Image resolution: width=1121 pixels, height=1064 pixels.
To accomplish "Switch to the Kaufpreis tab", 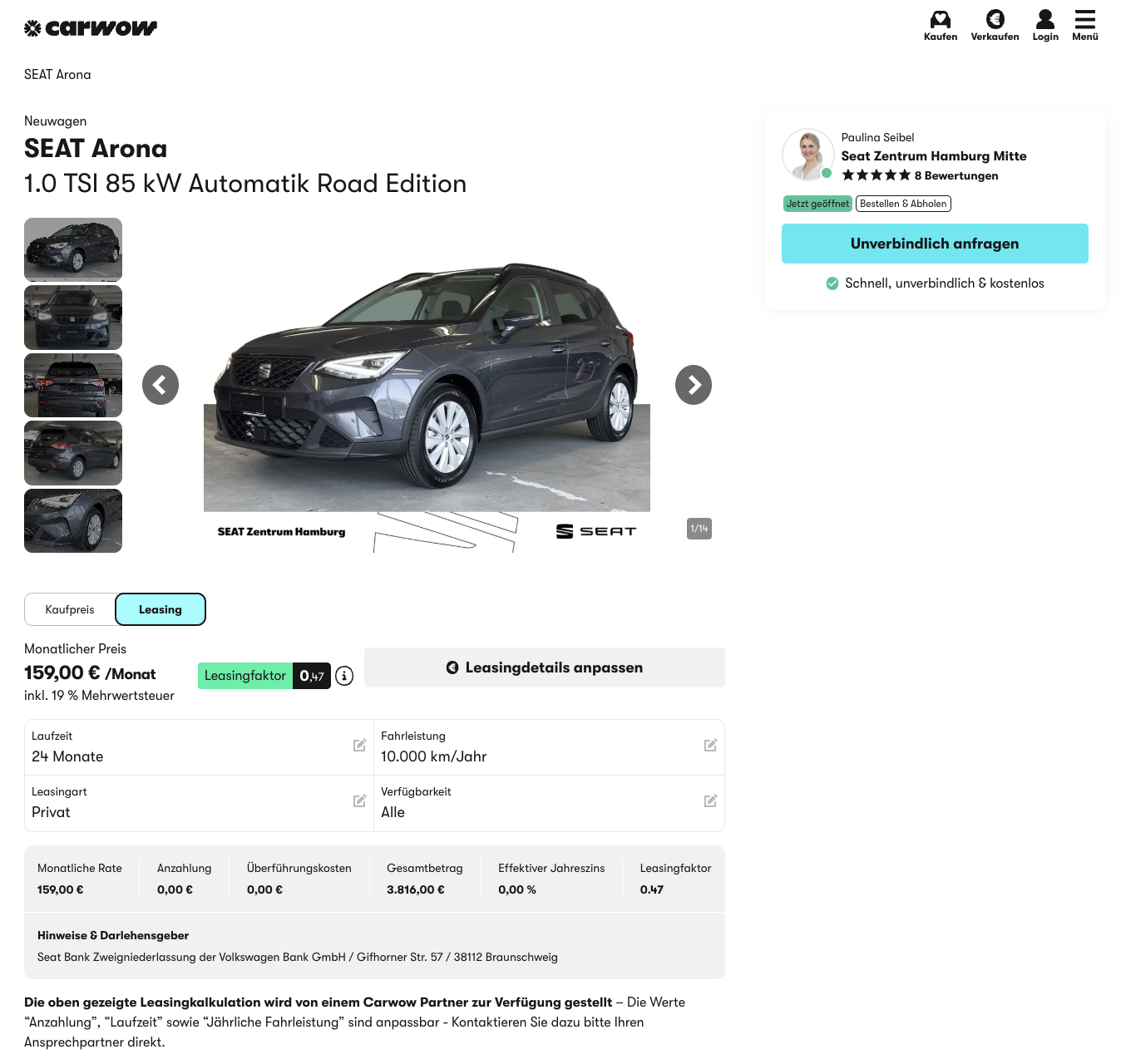I will [70, 609].
